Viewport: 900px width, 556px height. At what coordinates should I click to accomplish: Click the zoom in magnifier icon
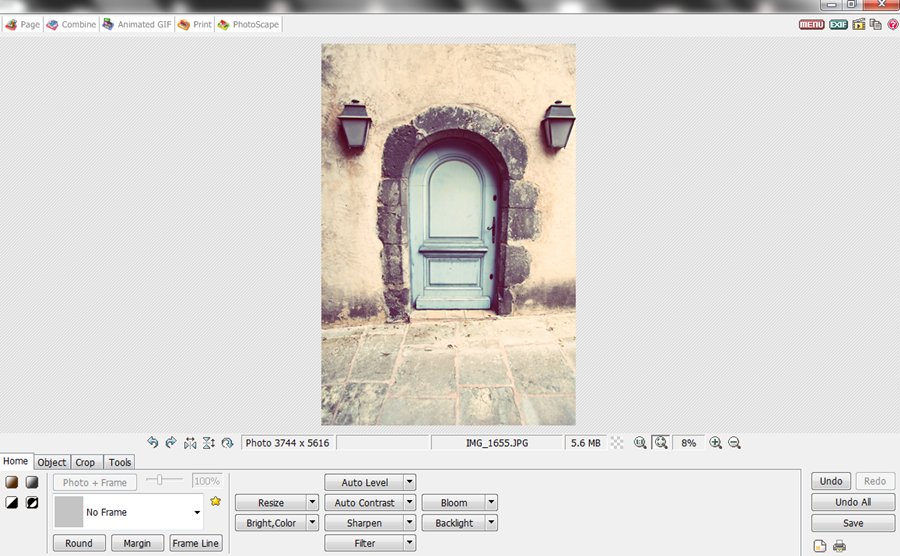pyautogui.click(x=715, y=442)
